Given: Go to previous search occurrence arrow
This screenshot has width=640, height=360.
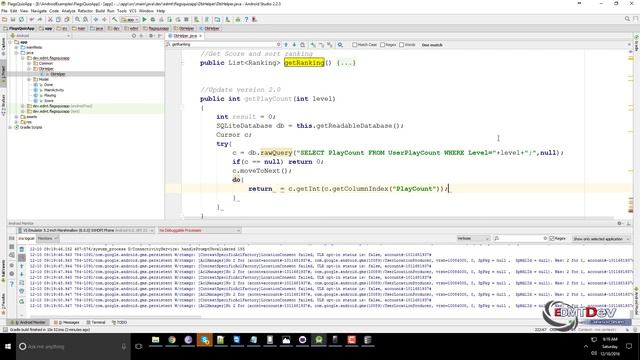Looking at the screenshot, I should point(286,44).
